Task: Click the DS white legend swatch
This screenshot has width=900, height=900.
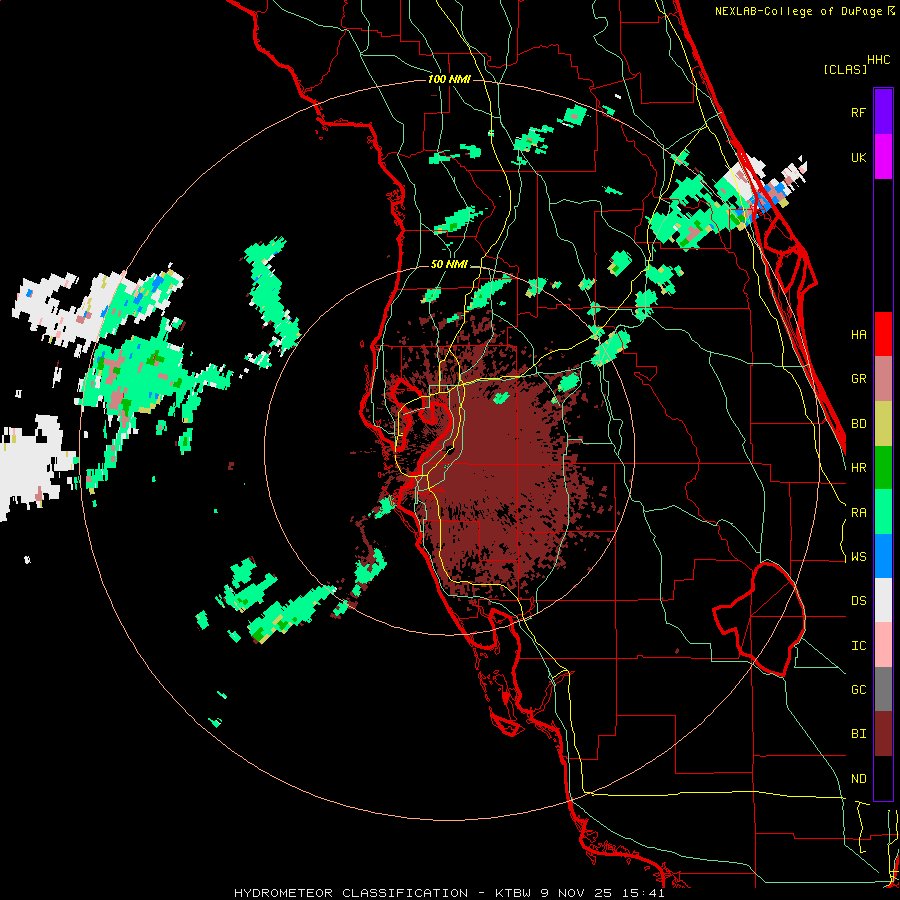Action: (883, 600)
